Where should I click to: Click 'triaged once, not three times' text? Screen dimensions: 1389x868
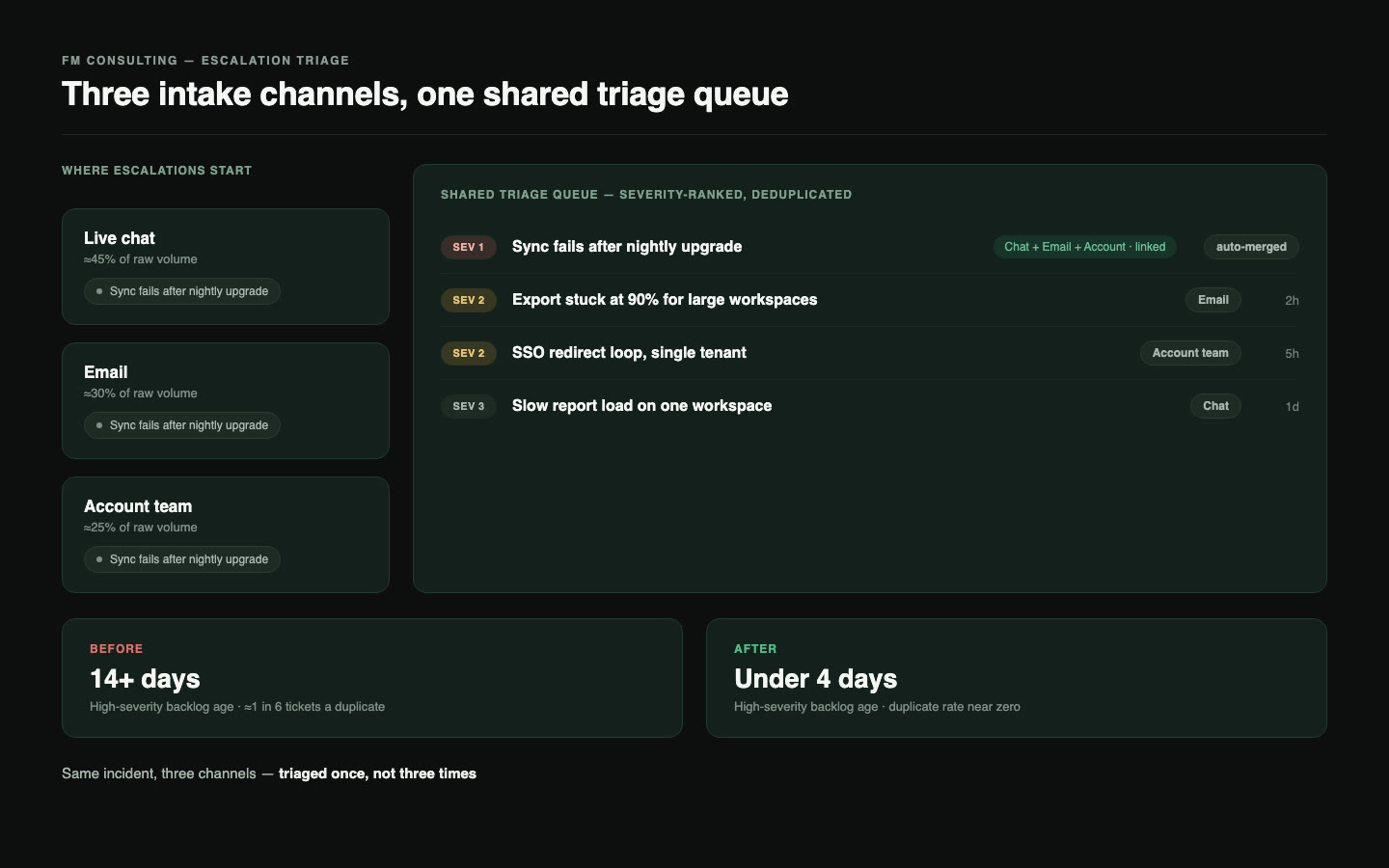click(x=377, y=773)
